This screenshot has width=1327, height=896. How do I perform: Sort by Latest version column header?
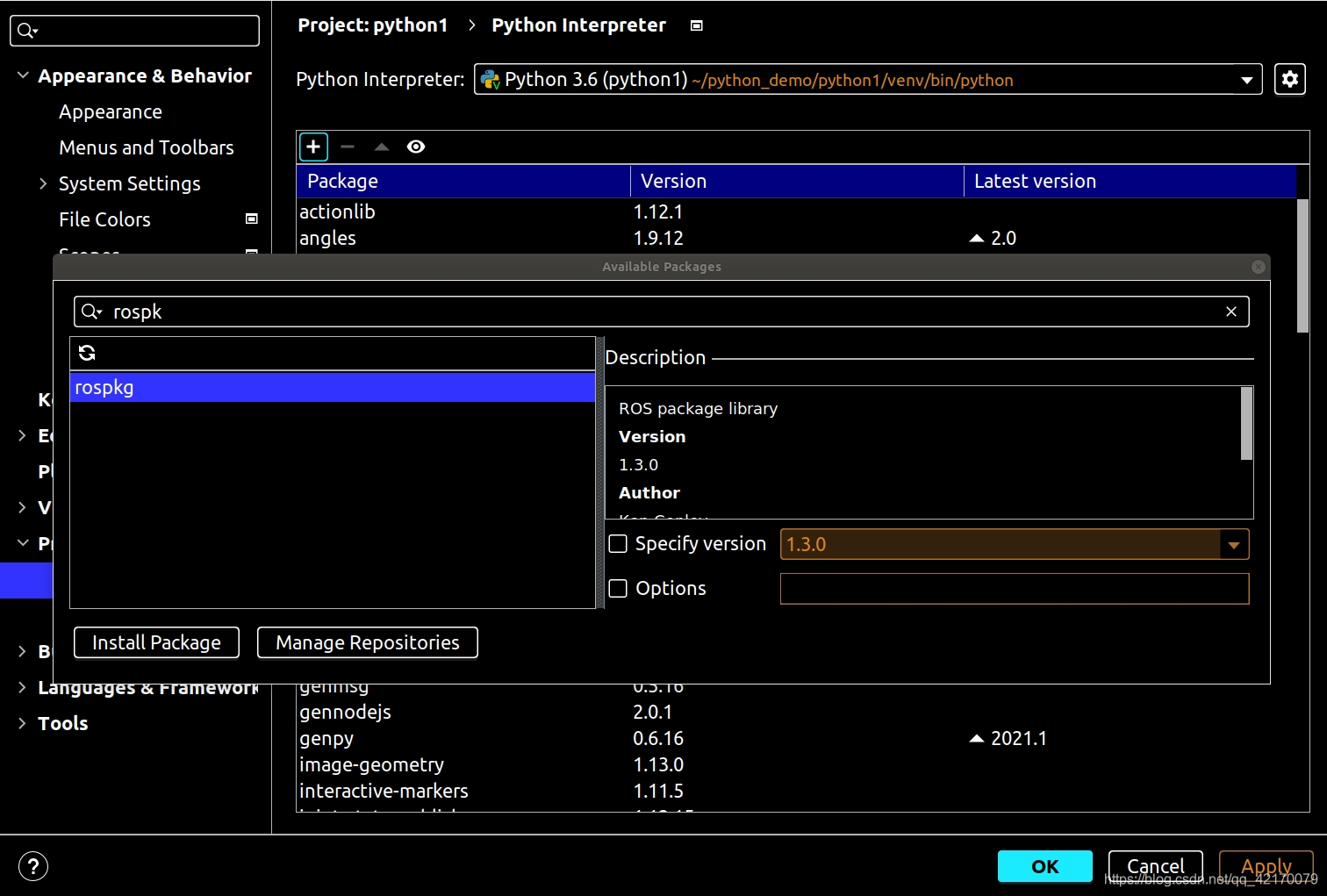[x=1130, y=181]
